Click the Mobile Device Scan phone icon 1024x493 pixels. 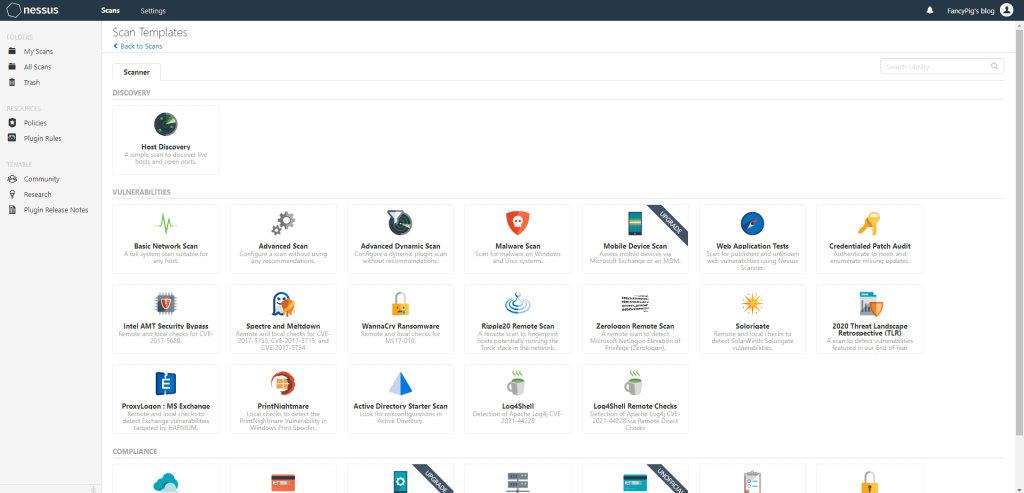click(634, 223)
